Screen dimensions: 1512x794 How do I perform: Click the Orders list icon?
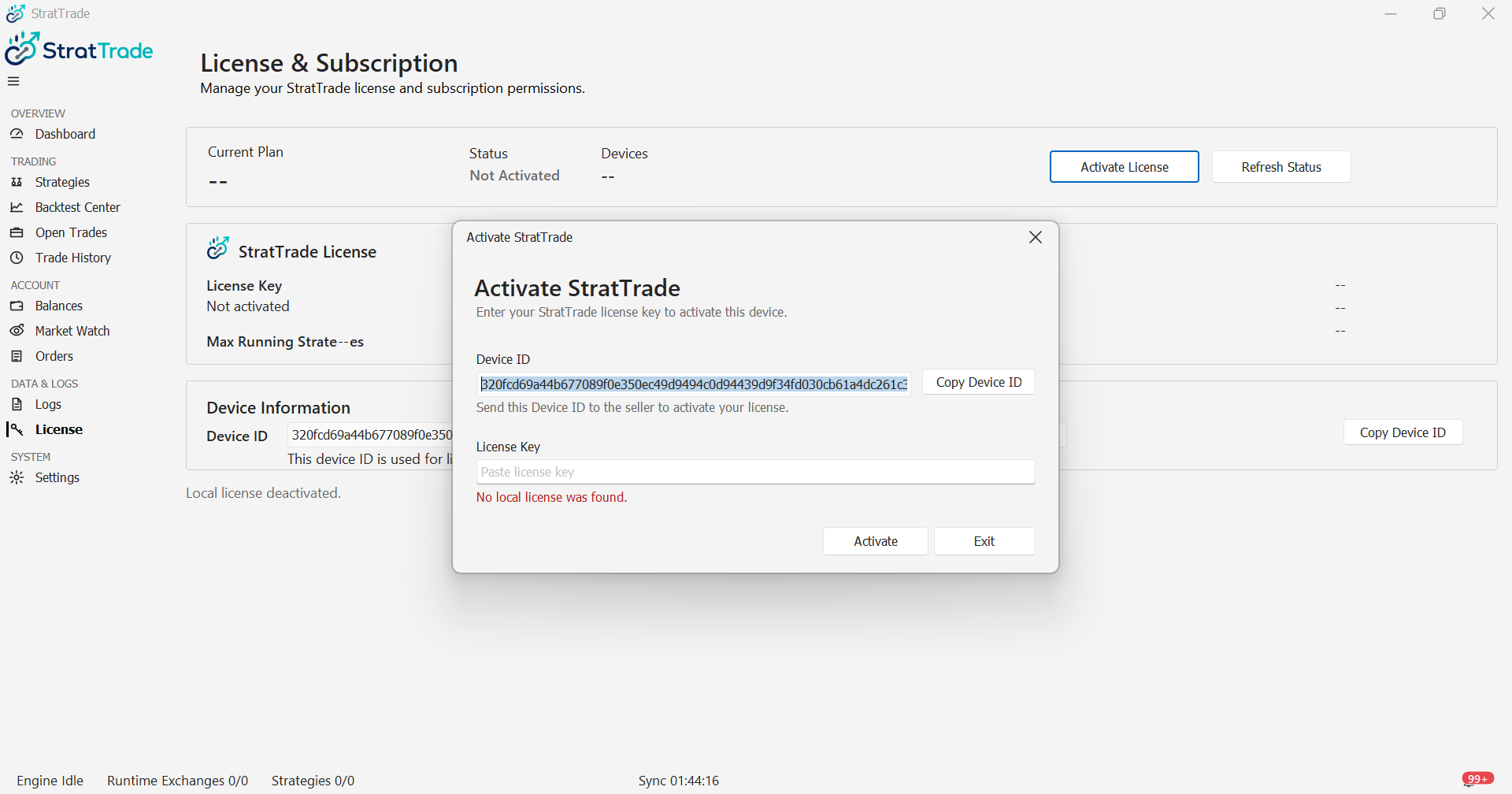coord(17,356)
